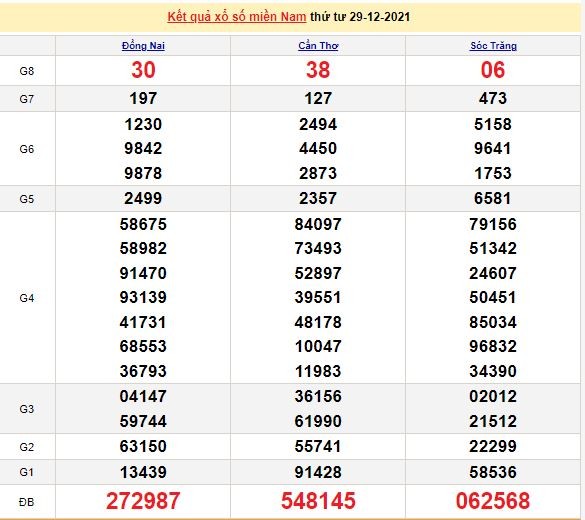Select Sóc Trăng G3 number 02012

[x=493, y=396]
